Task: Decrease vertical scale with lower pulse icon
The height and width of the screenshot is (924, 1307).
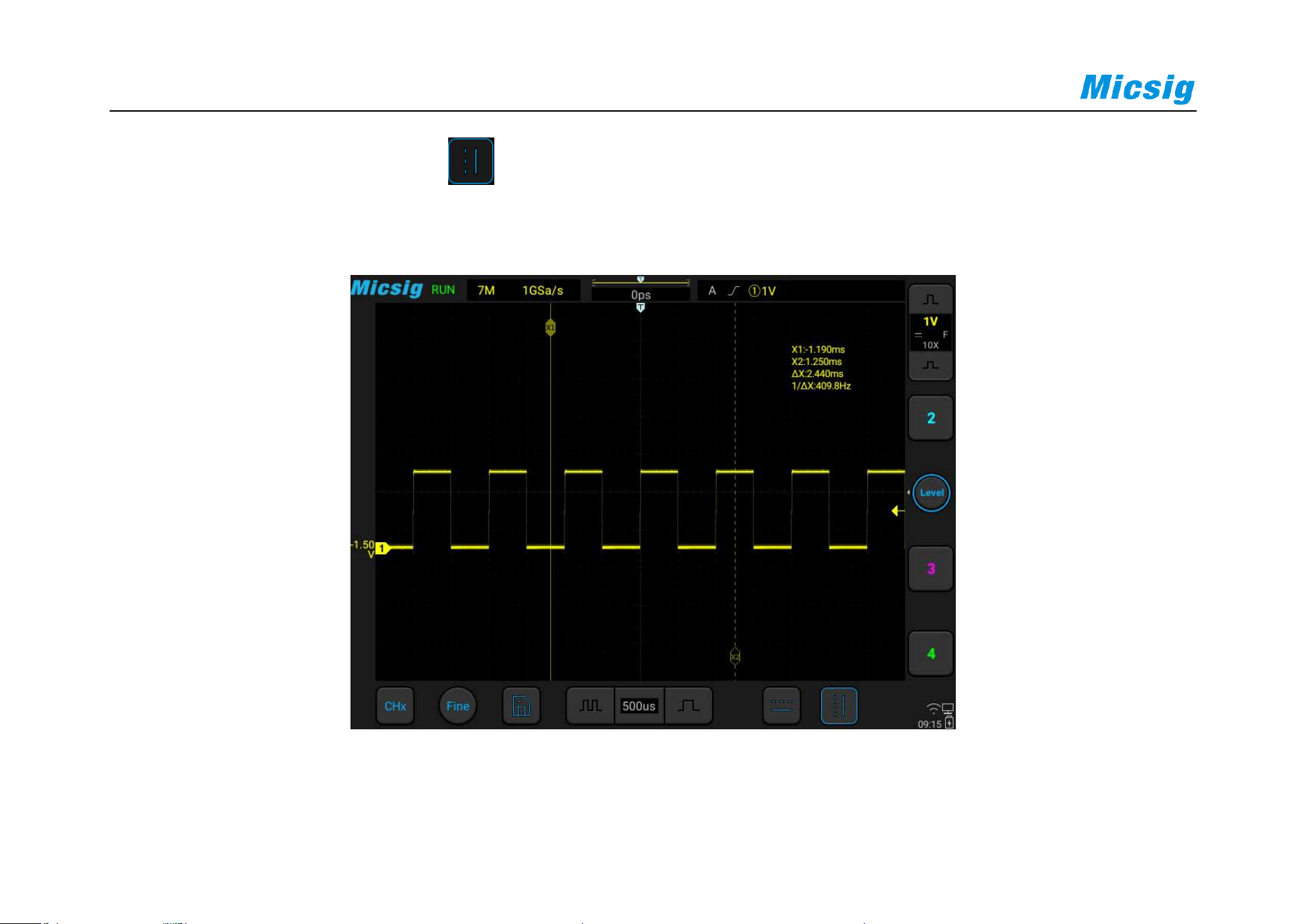Action: 931,366
